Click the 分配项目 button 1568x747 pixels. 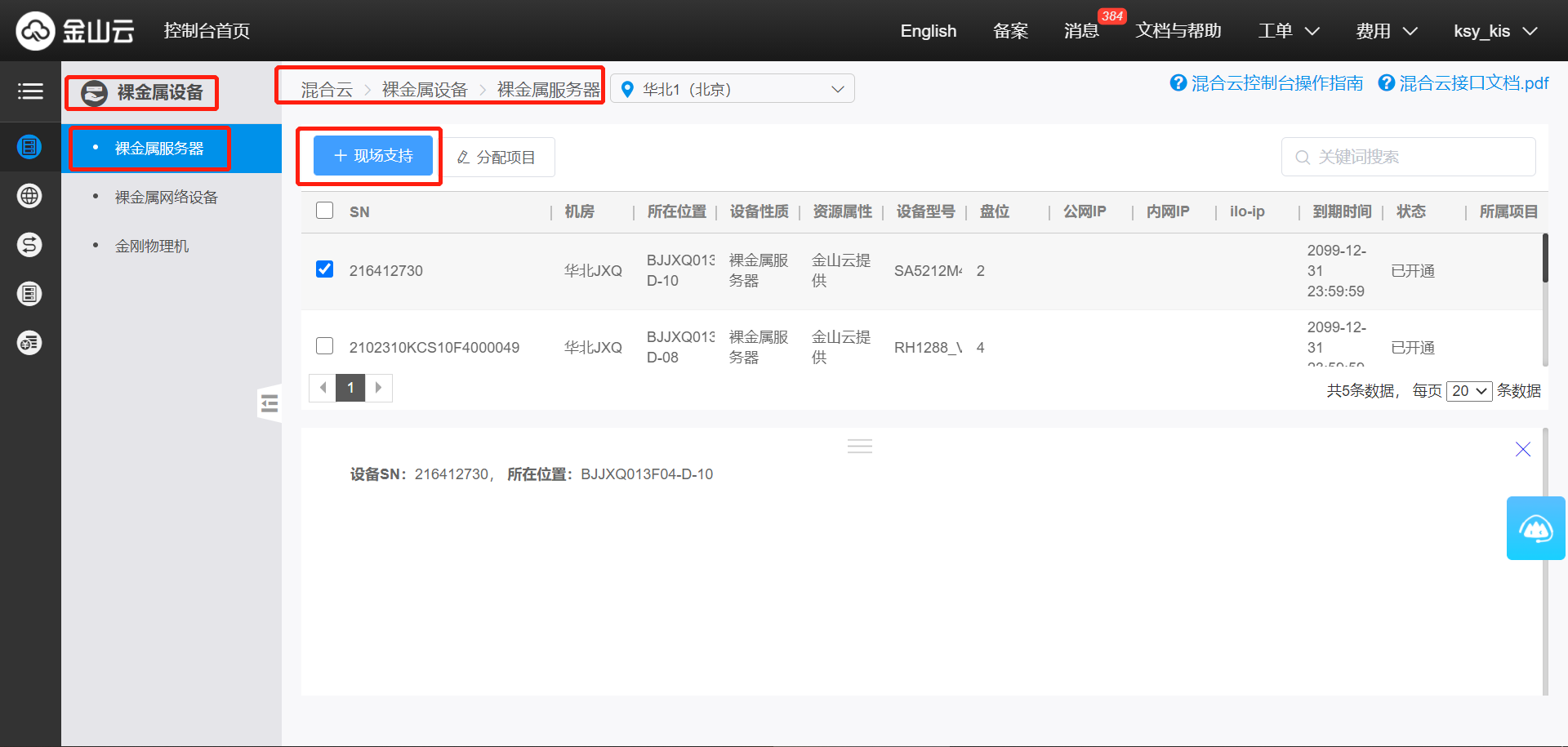497,158
